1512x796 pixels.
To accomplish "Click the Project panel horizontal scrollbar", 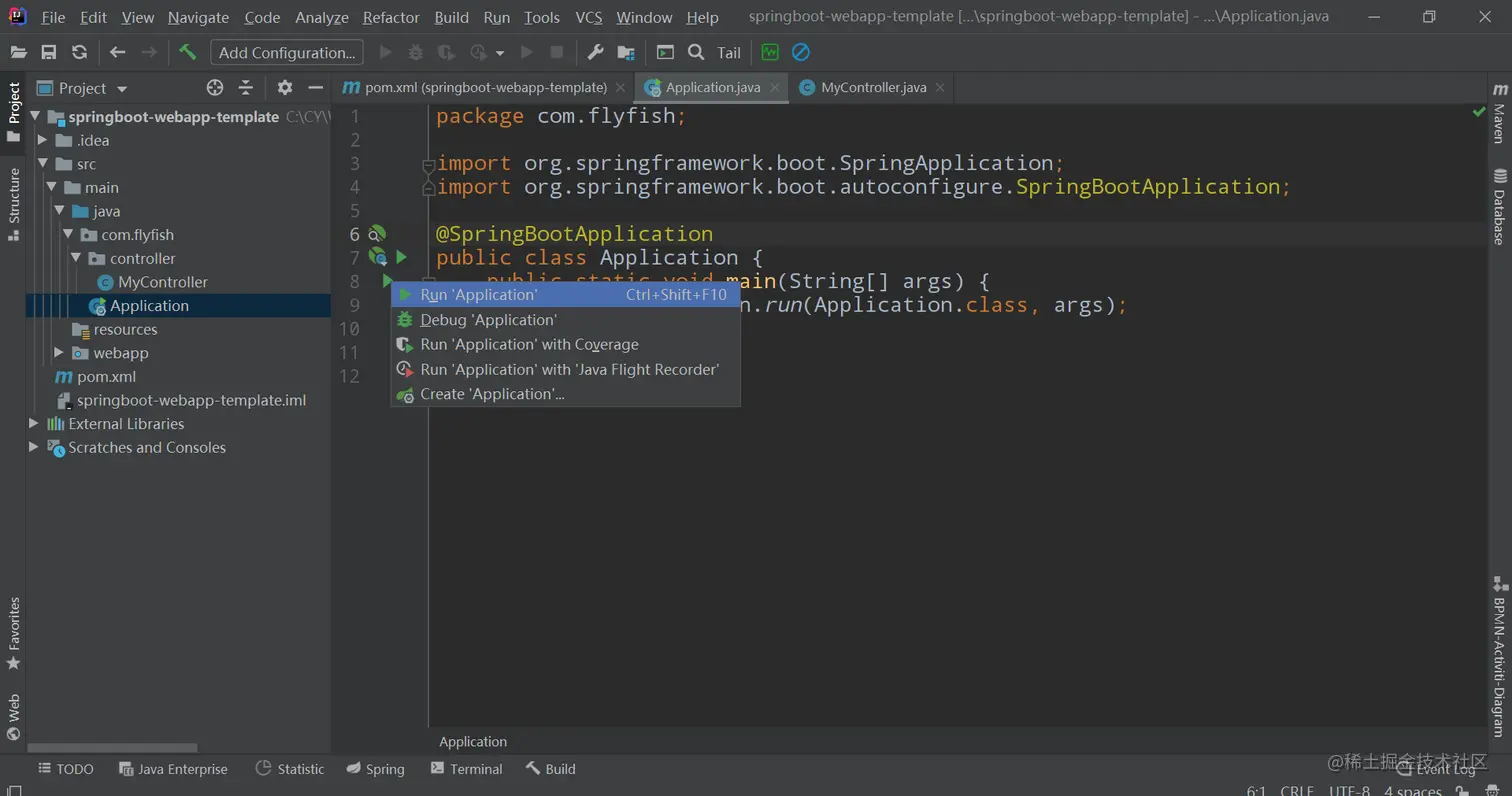I will (112, 747).
